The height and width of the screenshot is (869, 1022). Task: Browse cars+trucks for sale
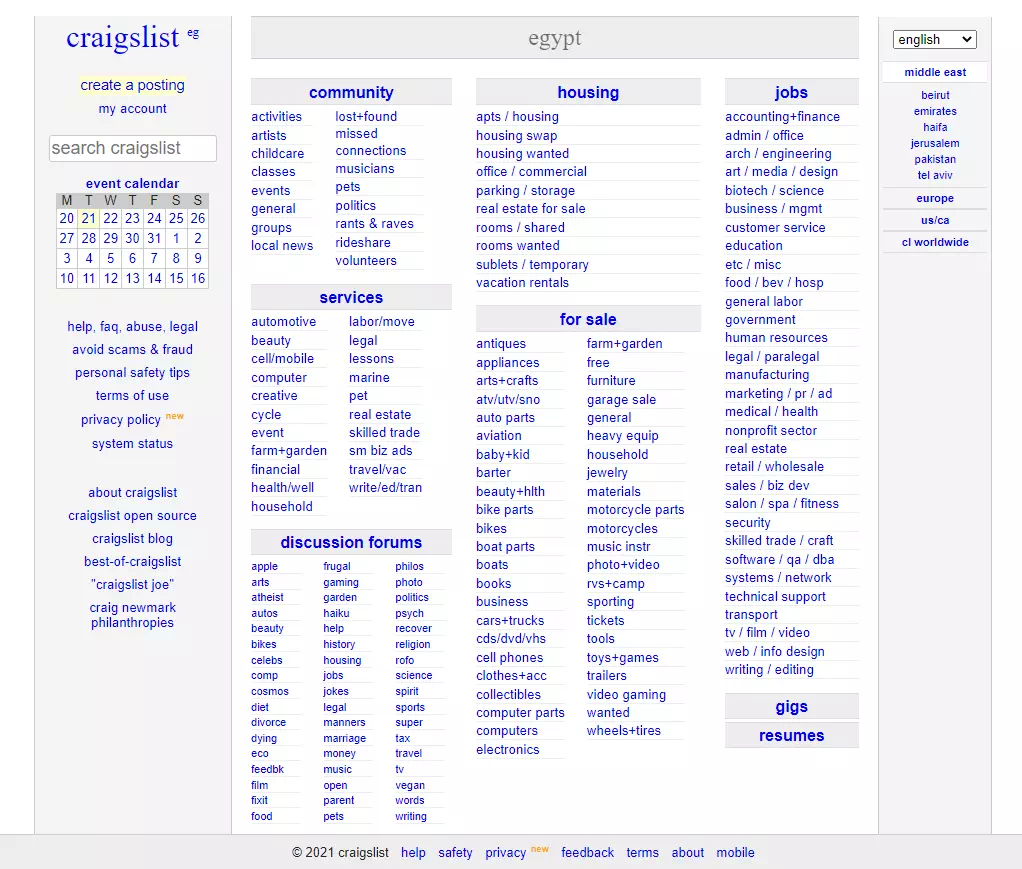click(x=510, y=621)
